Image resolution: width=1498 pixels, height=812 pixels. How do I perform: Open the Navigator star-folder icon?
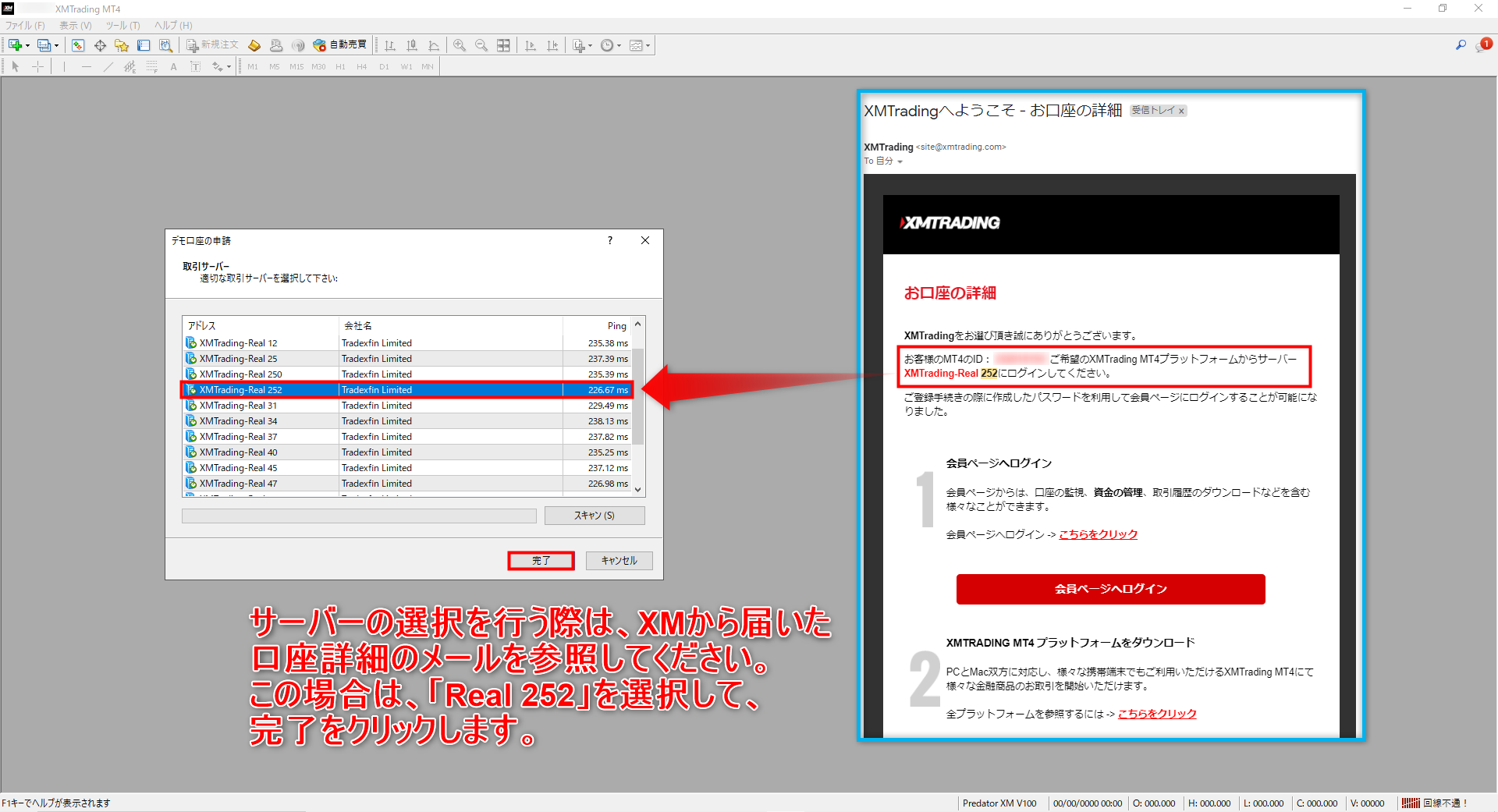[122, 45]
